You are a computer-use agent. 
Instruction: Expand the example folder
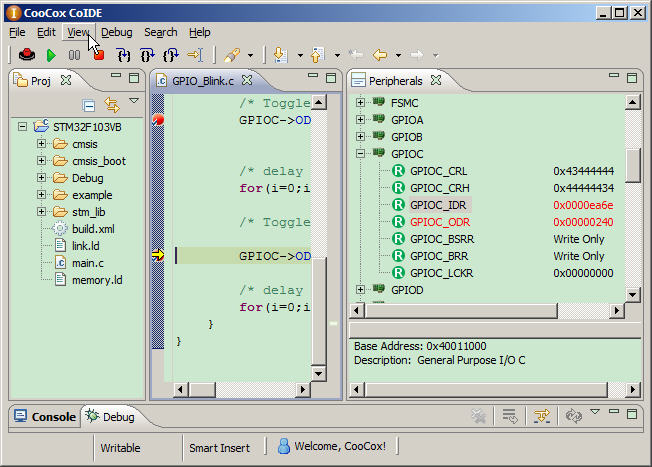tap(41, 195)
